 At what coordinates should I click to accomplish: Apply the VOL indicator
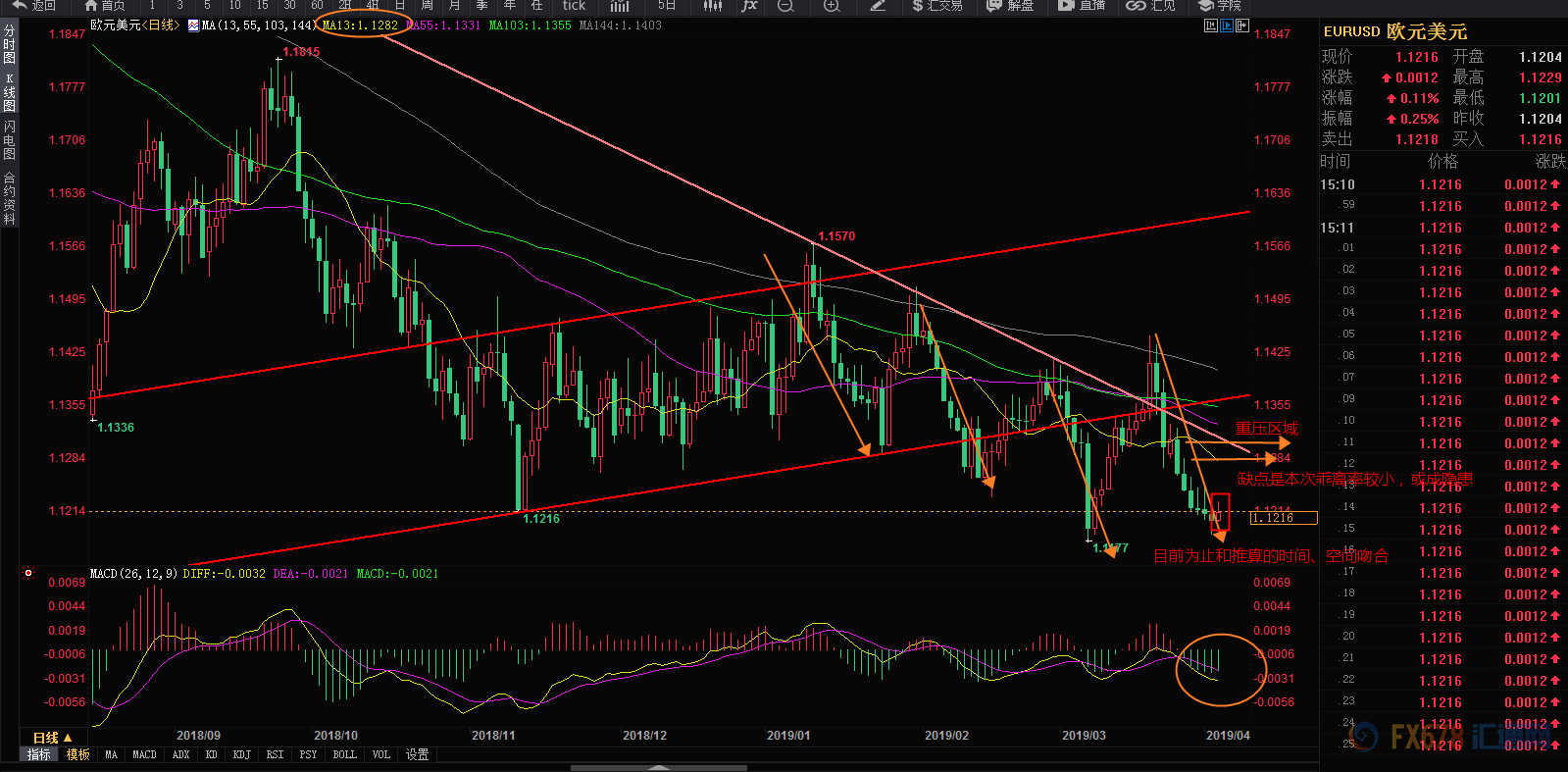tap(380, 754)
